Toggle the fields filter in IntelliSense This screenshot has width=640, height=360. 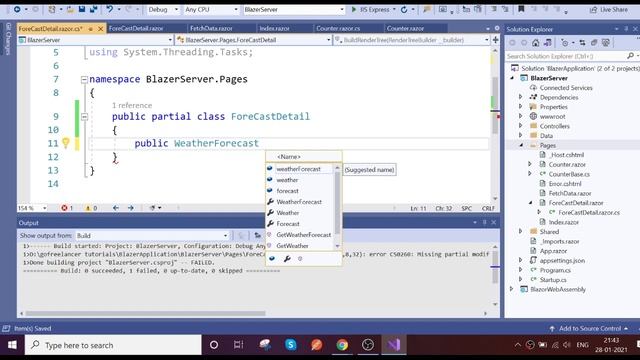(x=272, y=258)
